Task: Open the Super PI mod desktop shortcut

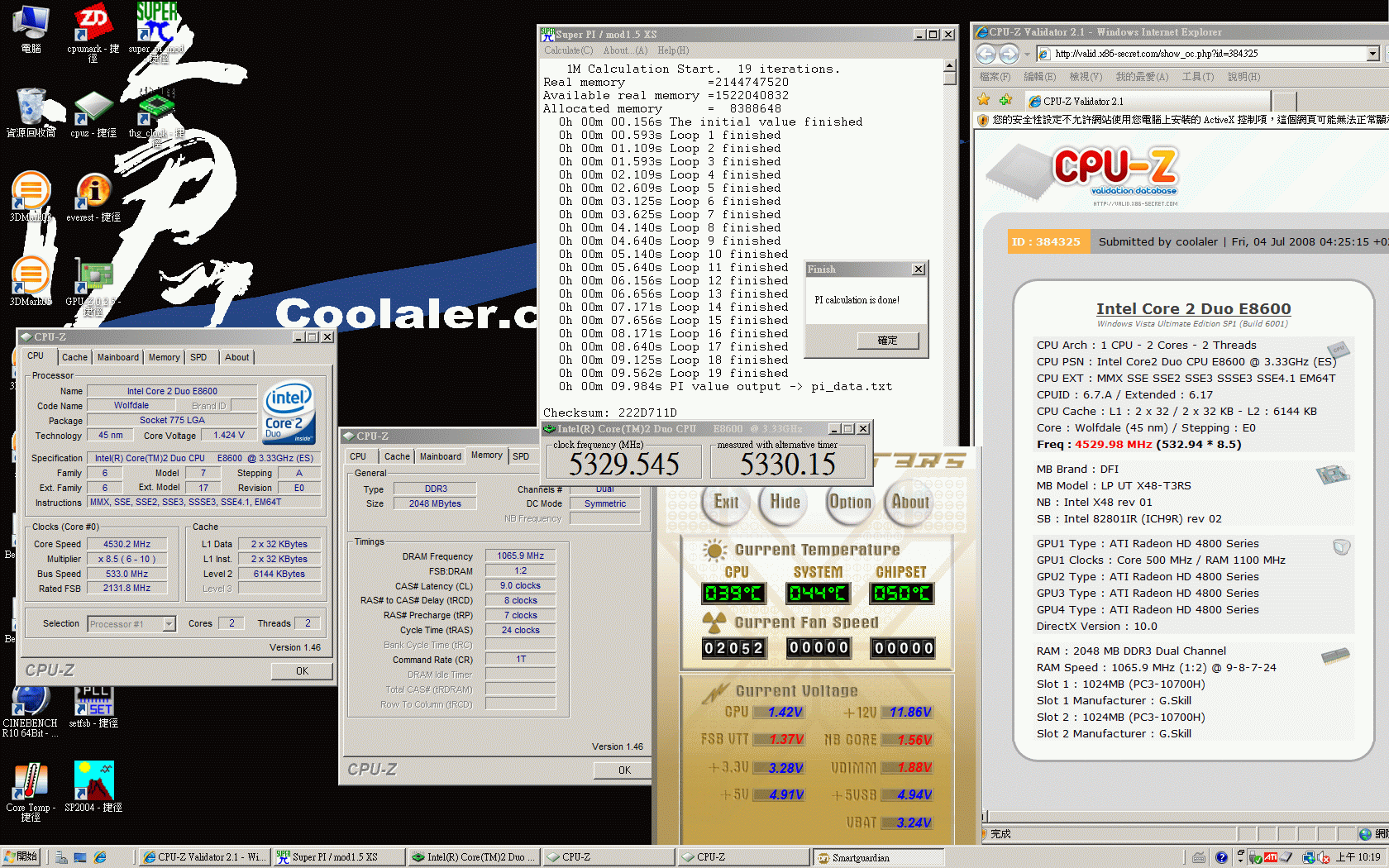Action: tap(156, 31)
